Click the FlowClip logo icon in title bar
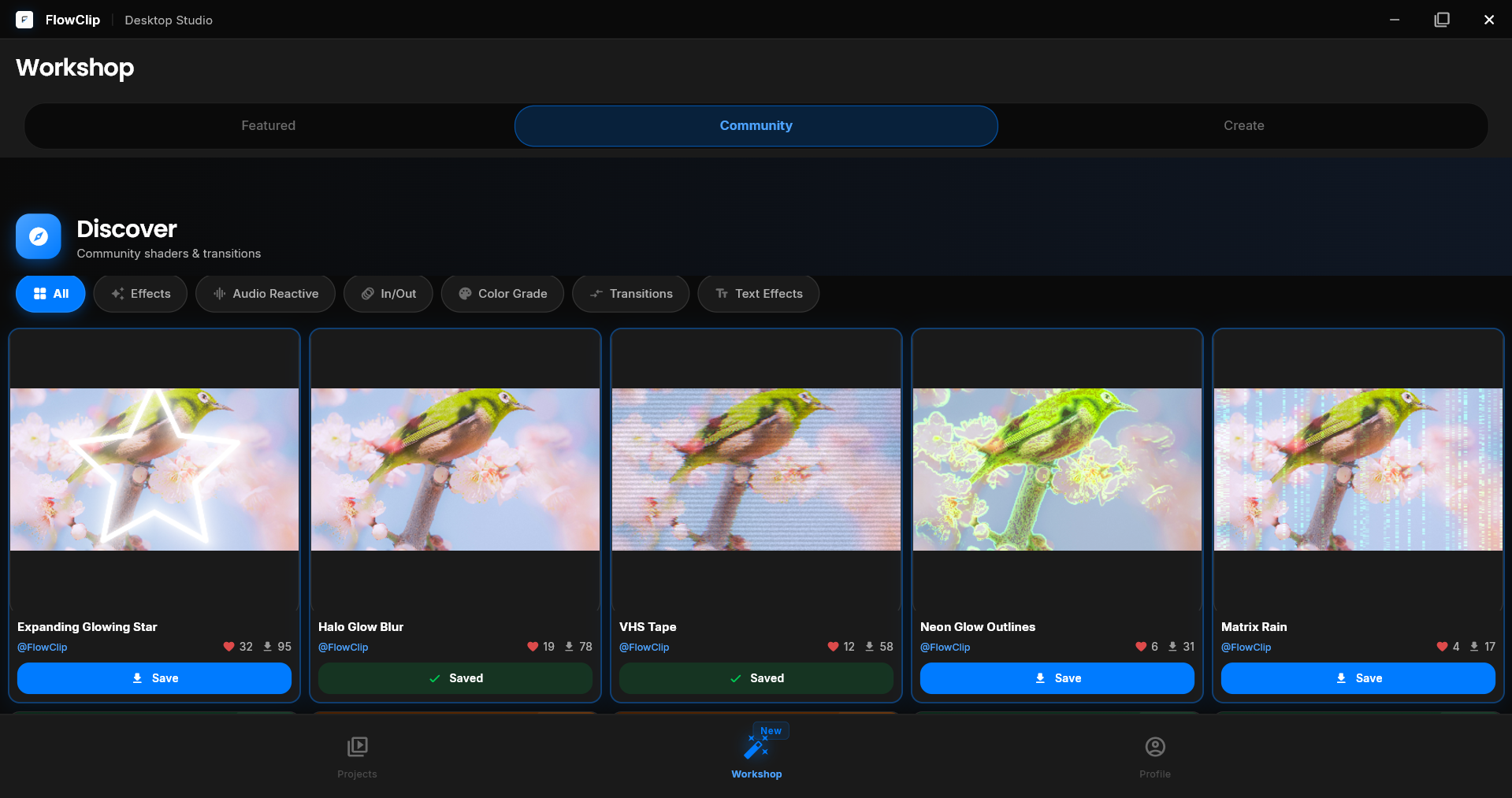1512x798 pixels. pos(24,20)
